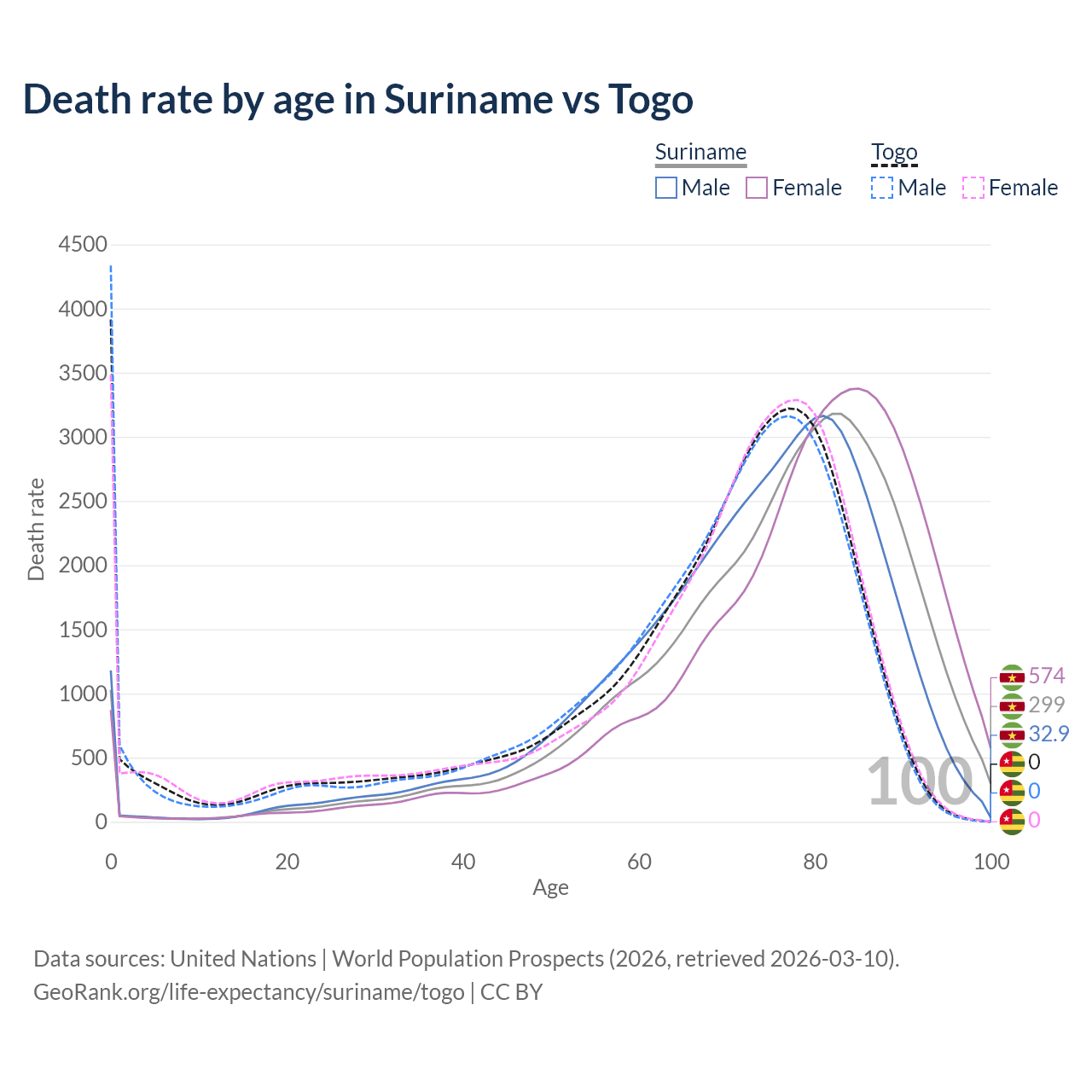Click the Togo Female dashed pink swatch
1092x1092 pixels.
973,188
